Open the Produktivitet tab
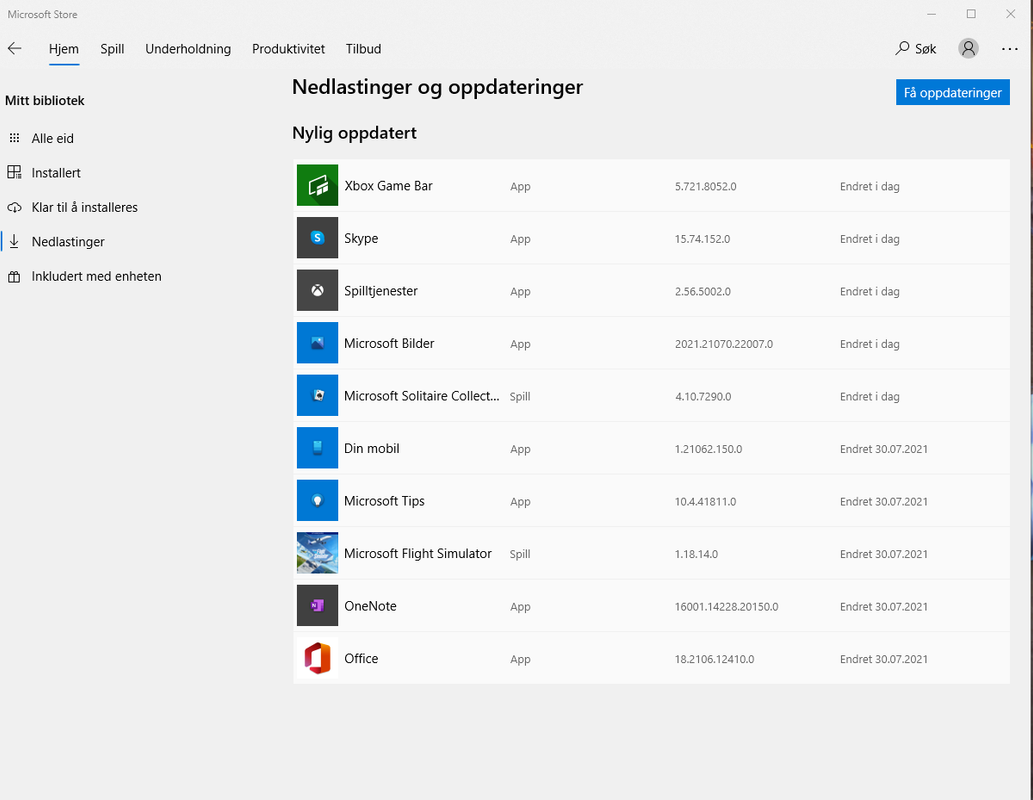1033x800 pixels. tap(288, 49)
